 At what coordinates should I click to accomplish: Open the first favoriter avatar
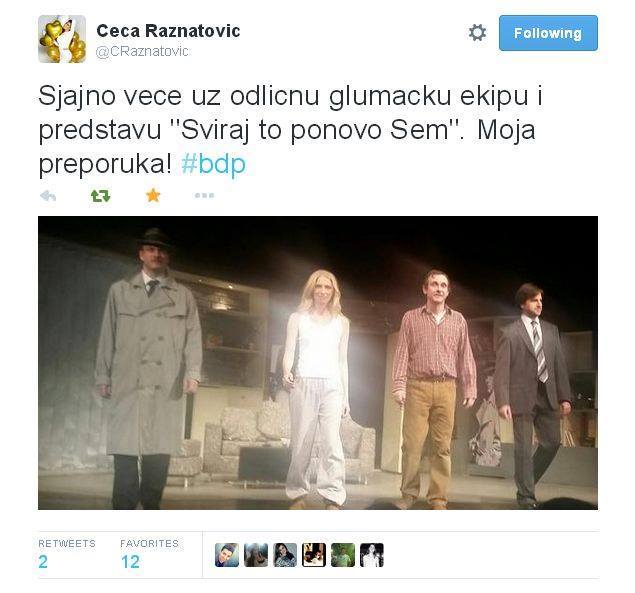point(227,555)
